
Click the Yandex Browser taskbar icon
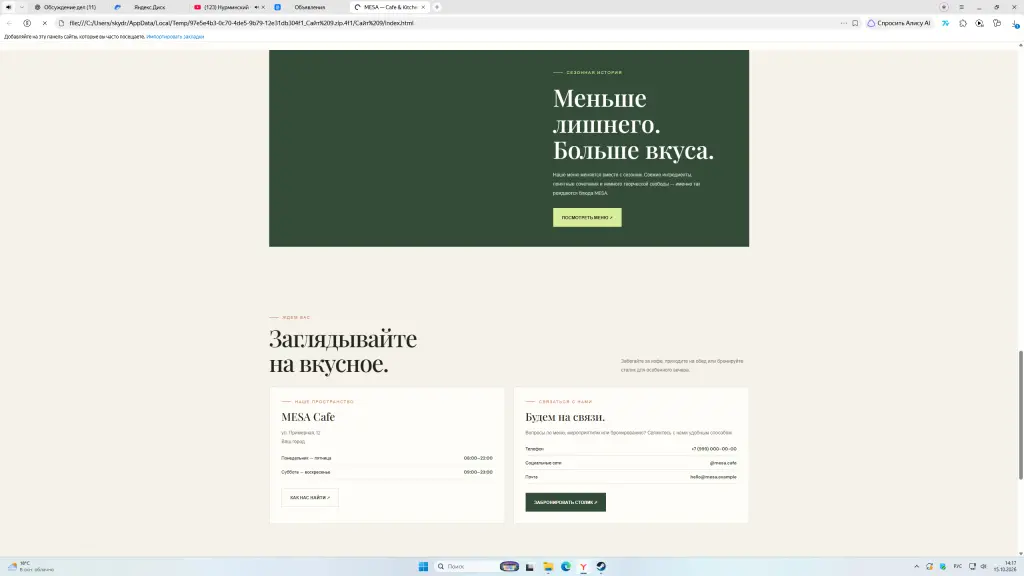[x=583, y=566]
